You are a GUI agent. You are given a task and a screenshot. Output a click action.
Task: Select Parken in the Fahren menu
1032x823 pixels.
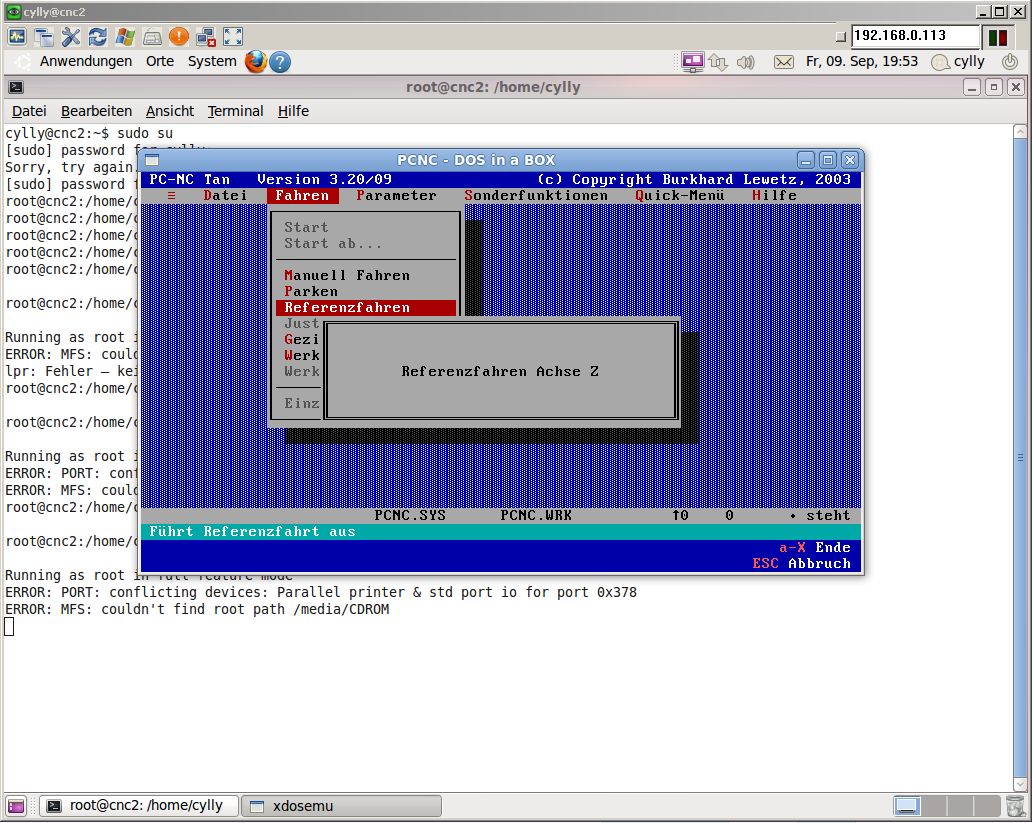pyautogui.click(x=311, y=291)
